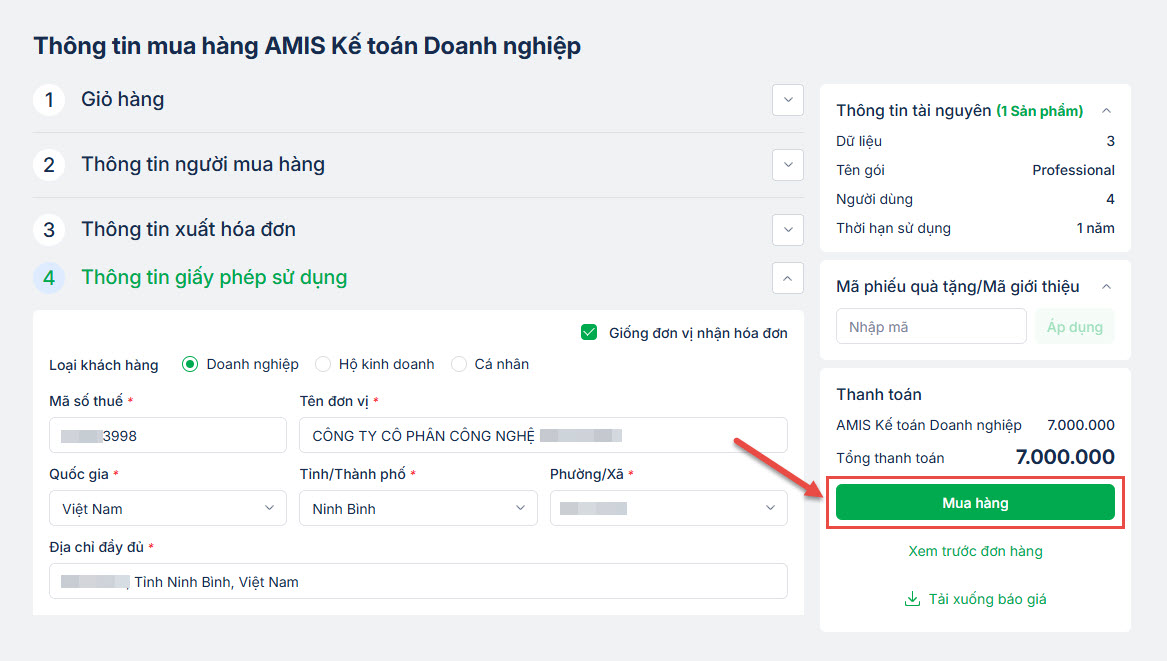This screenshot has width=1167, height=661.
Task: Open Xem trước đơn hàng link
Action: tap(975, 552)
